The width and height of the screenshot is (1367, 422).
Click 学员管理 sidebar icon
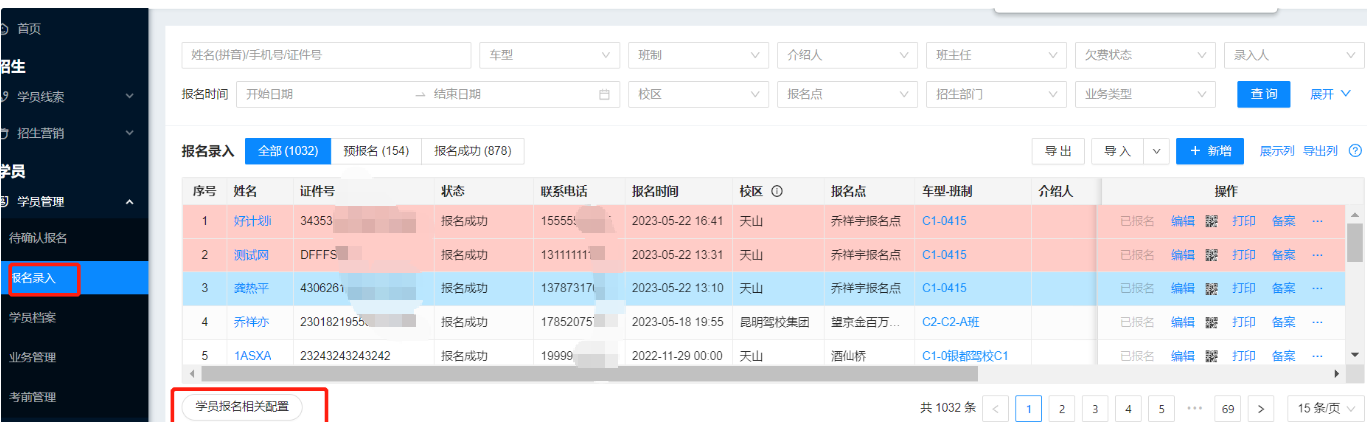tap(4, 202)
